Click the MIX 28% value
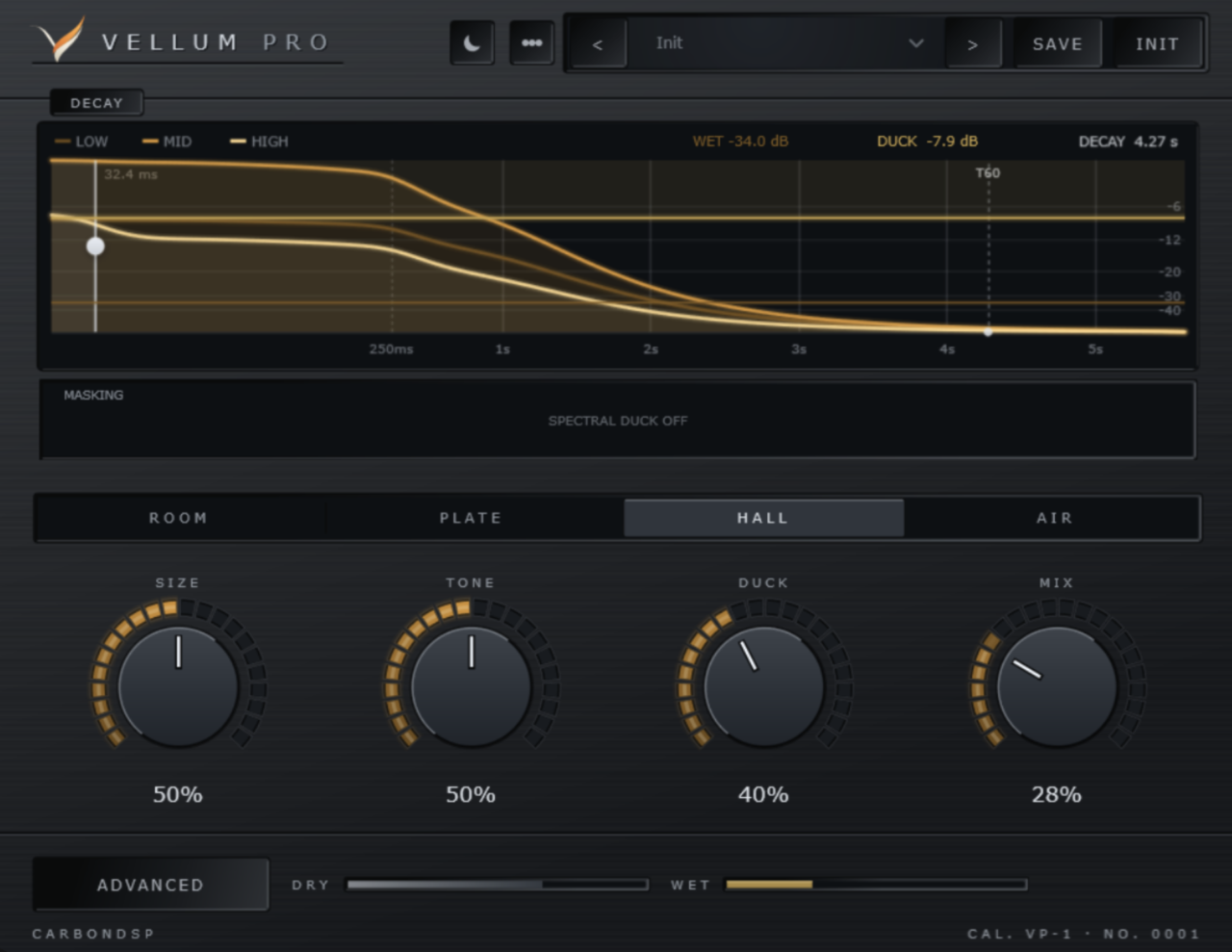This screenshot has height=952, width=1232. click(1057, 794)
